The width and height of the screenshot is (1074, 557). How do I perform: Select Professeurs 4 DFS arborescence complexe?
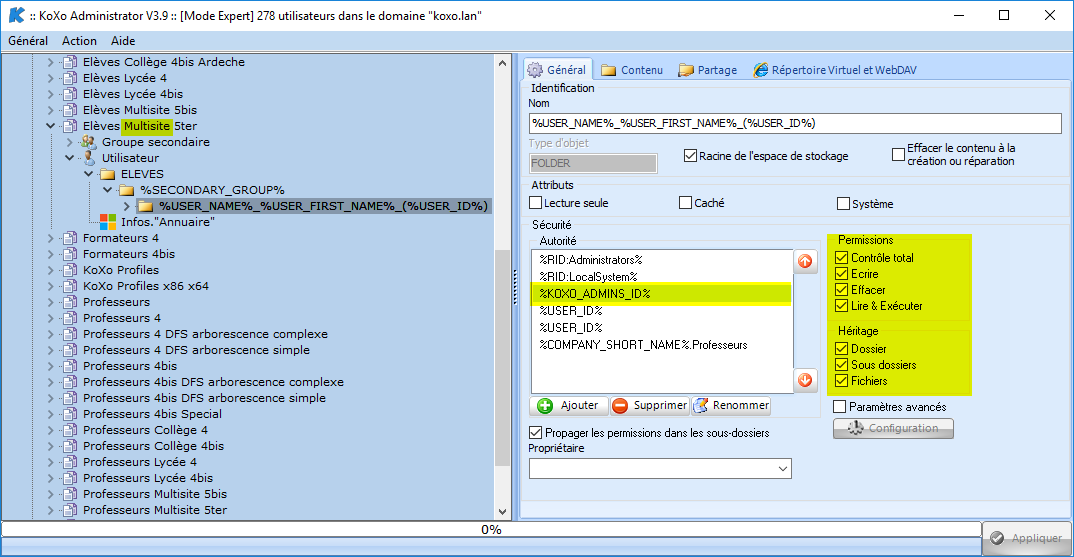(205, 334)
